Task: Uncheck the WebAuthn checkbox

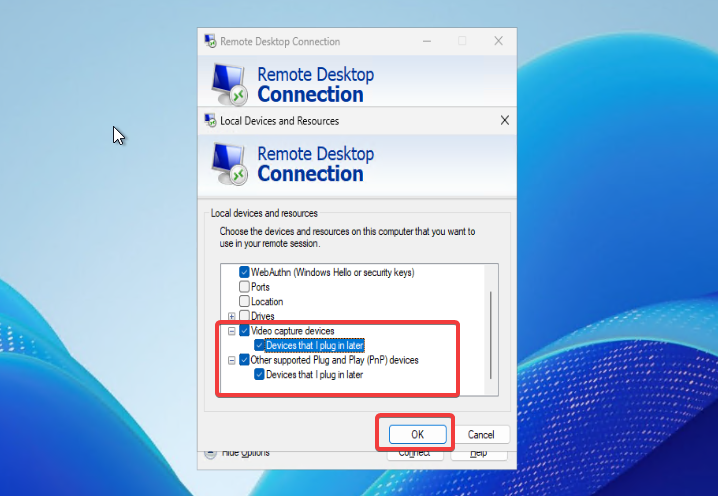Action: tap(244, 272)
